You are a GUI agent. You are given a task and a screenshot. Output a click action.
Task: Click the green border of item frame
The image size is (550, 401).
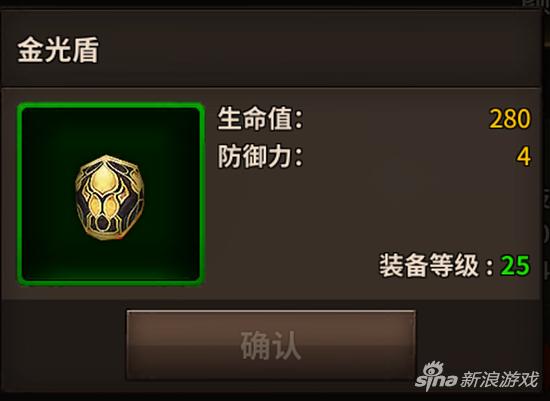[110, 105]
